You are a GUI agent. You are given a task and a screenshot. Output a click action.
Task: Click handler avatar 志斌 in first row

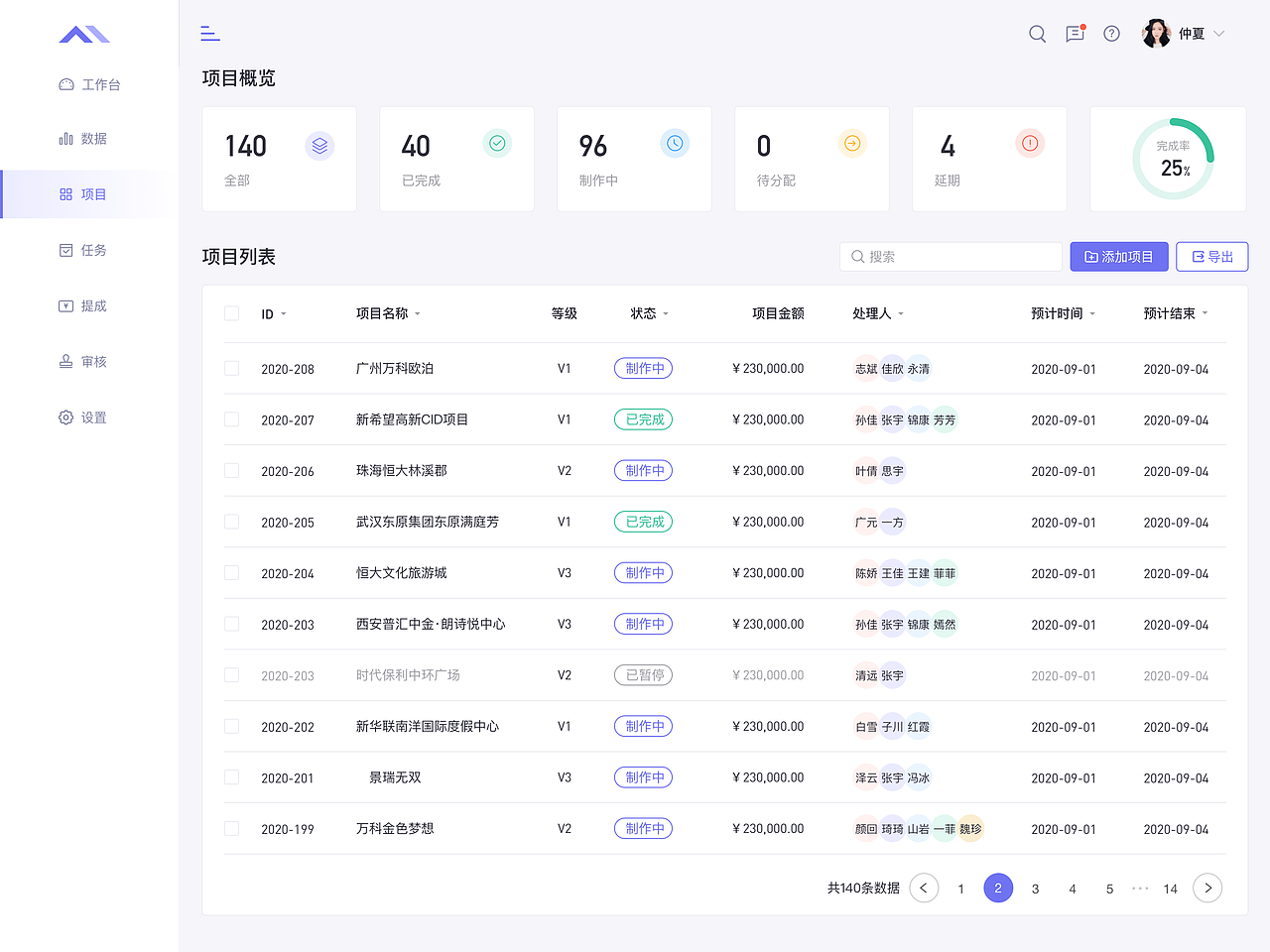866,368
